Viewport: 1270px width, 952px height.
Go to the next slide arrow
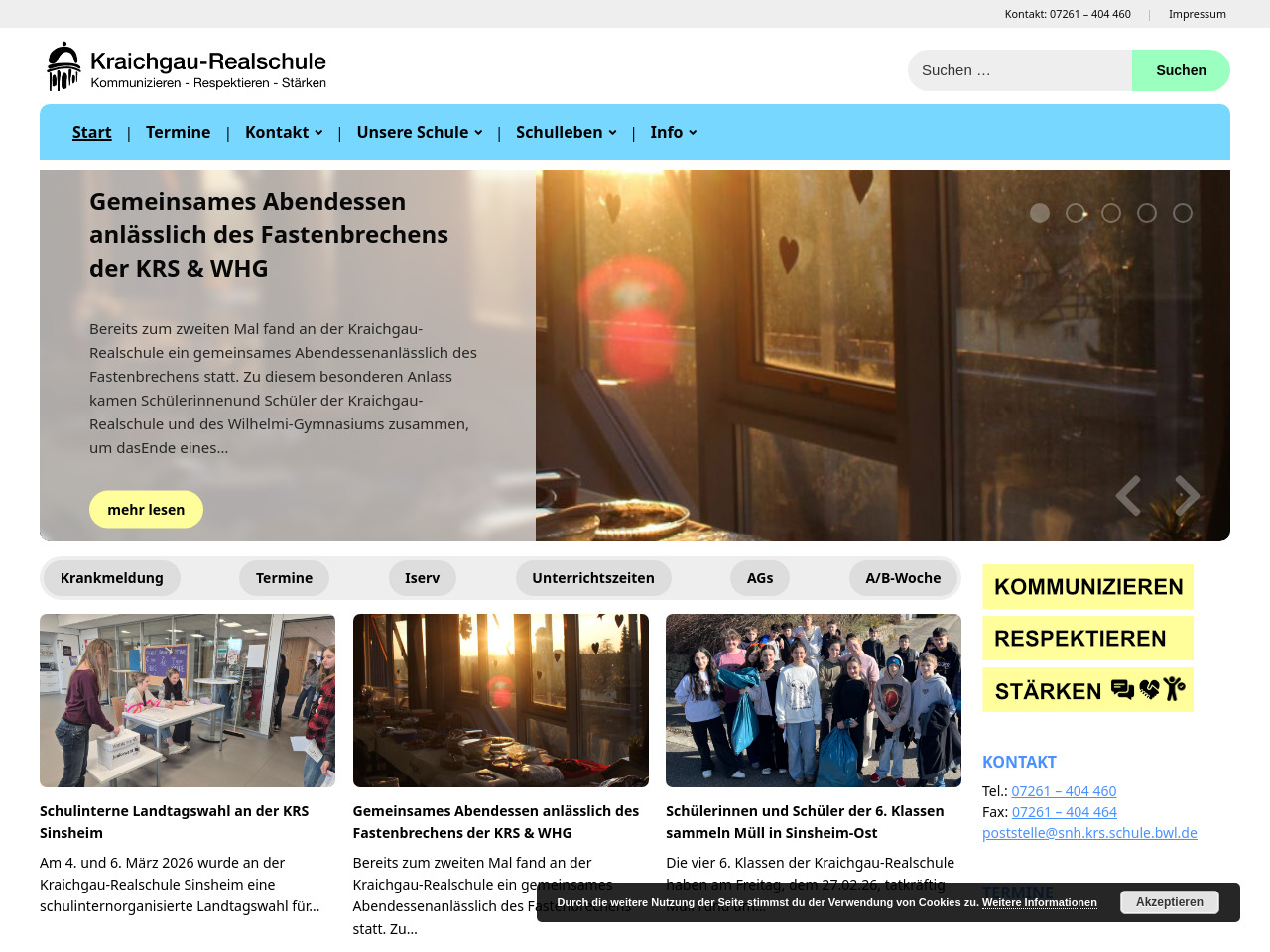(1187, 495)
